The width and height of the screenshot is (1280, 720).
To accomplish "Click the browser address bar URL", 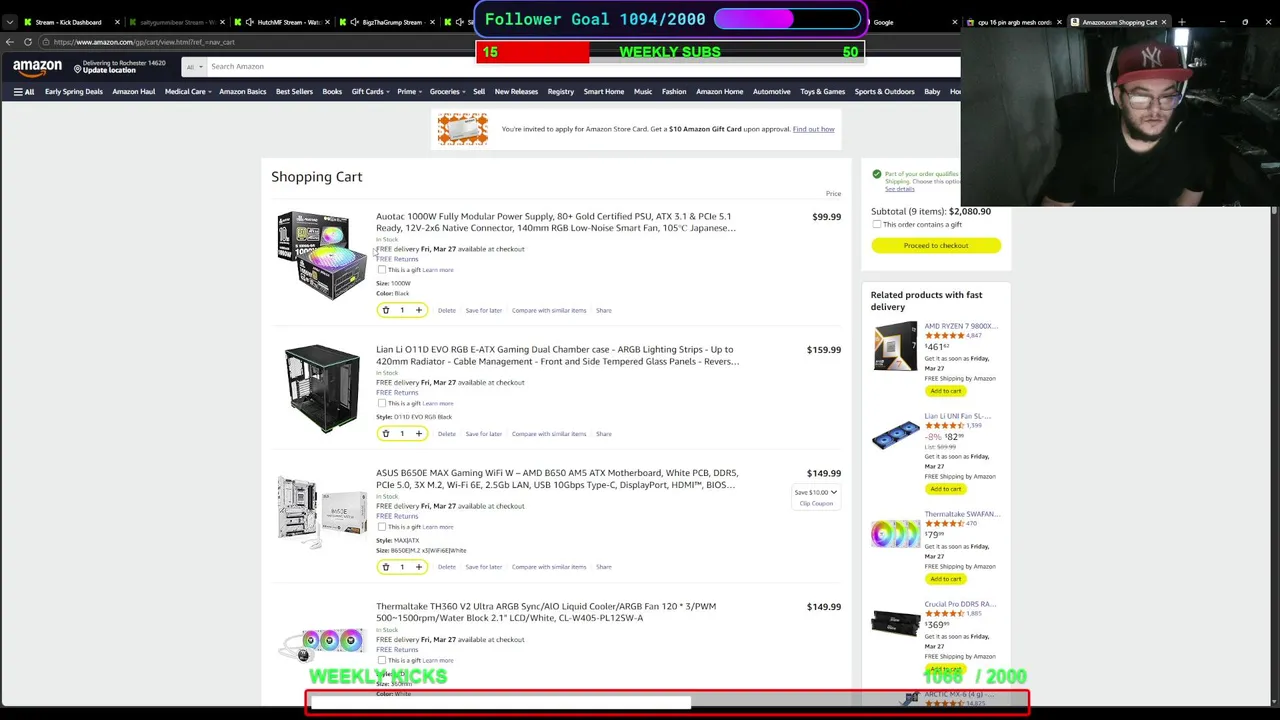I will coord(144,42).
